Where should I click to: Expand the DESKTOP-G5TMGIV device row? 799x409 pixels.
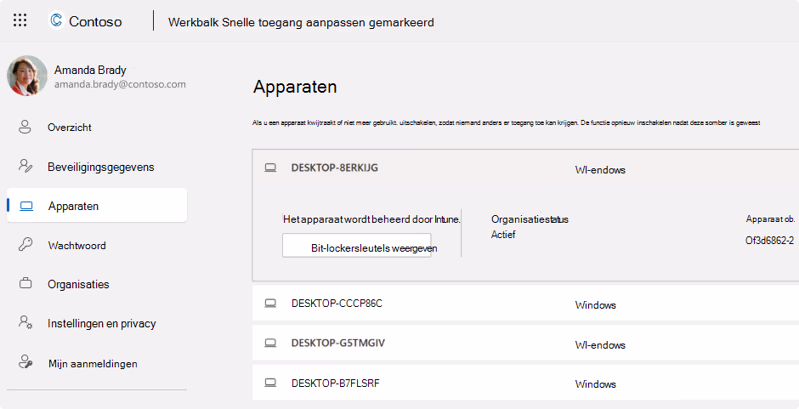[x=337, y=343]
